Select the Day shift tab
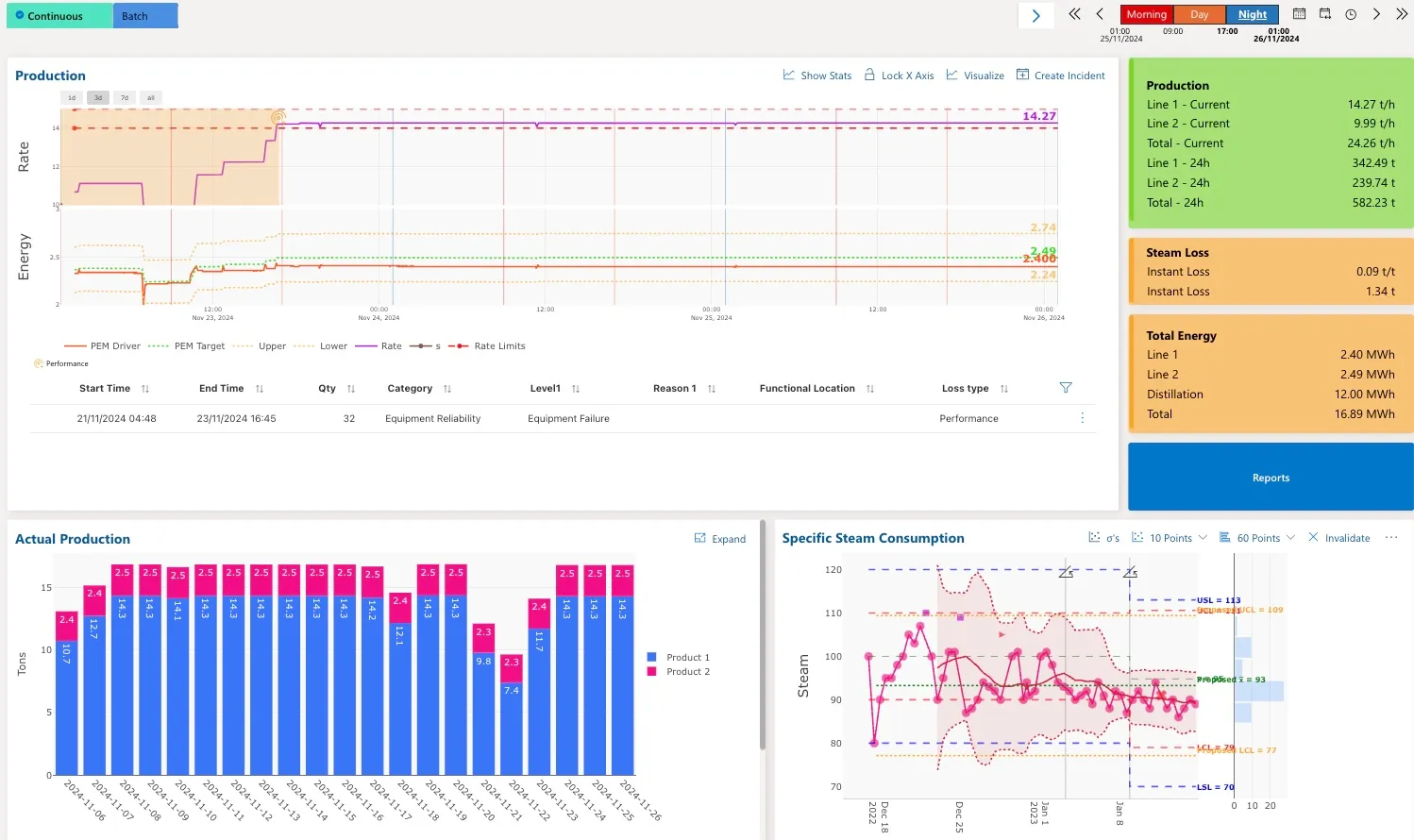Image resolution: width=1414 pixels, height=840 pixels. click(x=1199, y=14)
